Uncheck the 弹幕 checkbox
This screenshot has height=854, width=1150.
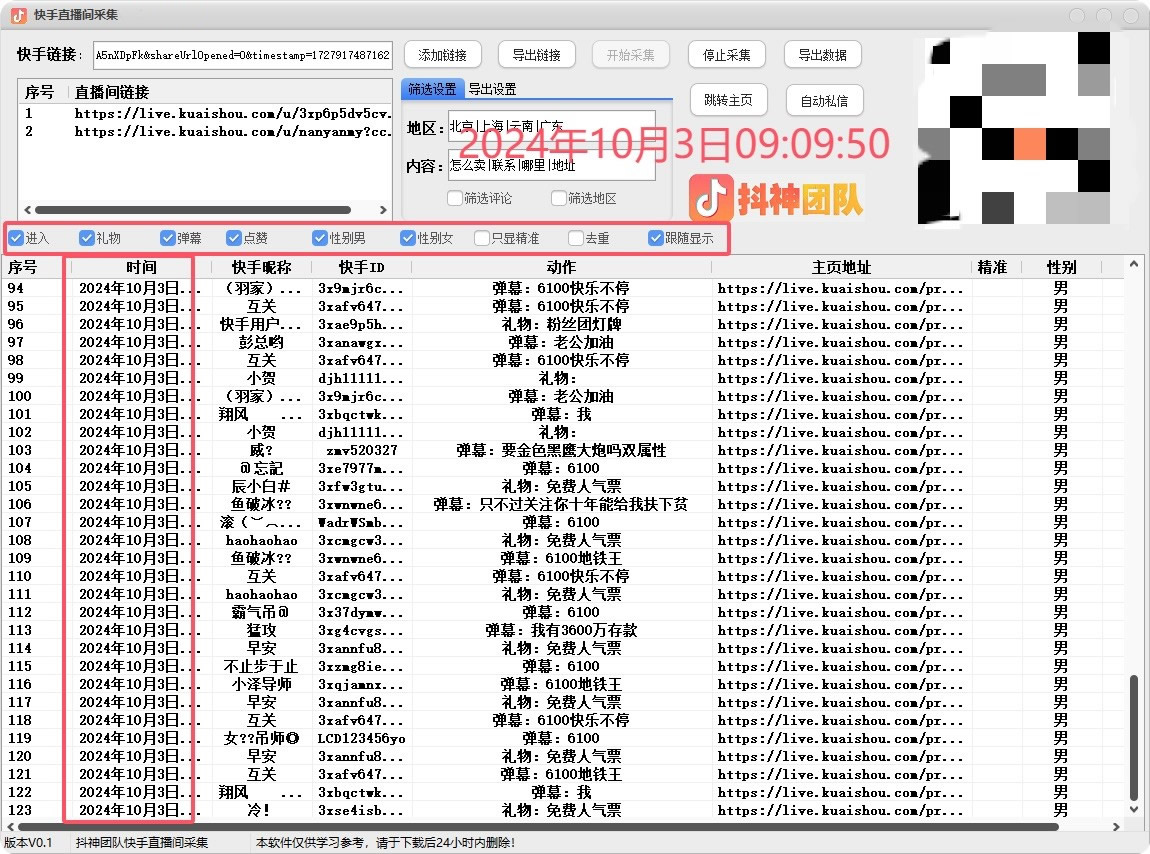pos(167,238)
